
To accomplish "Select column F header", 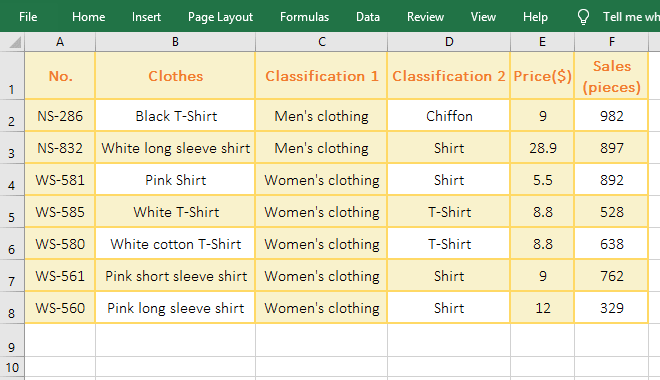I will point(612,42).
